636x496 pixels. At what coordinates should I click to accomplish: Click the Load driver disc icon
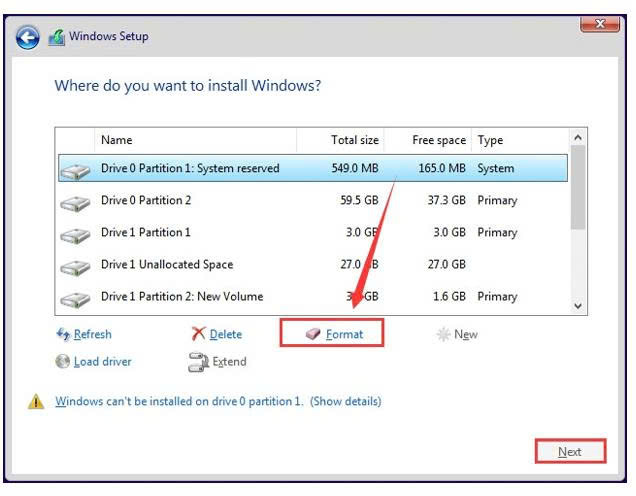(62, 361)
